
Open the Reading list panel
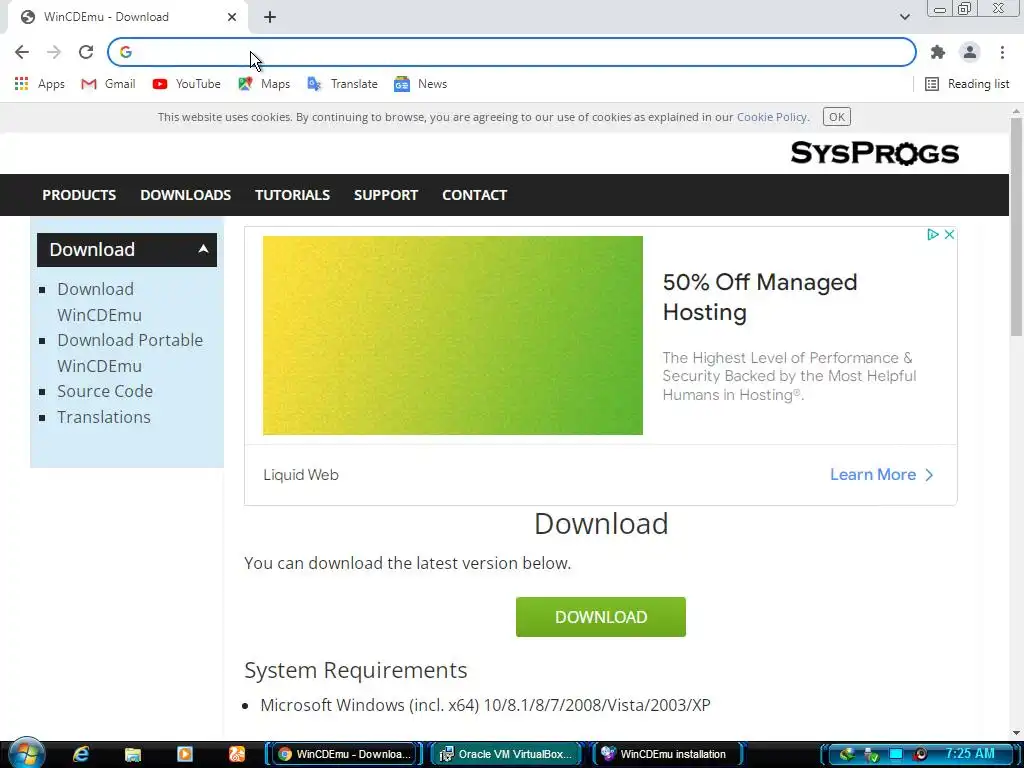(967, 84)
